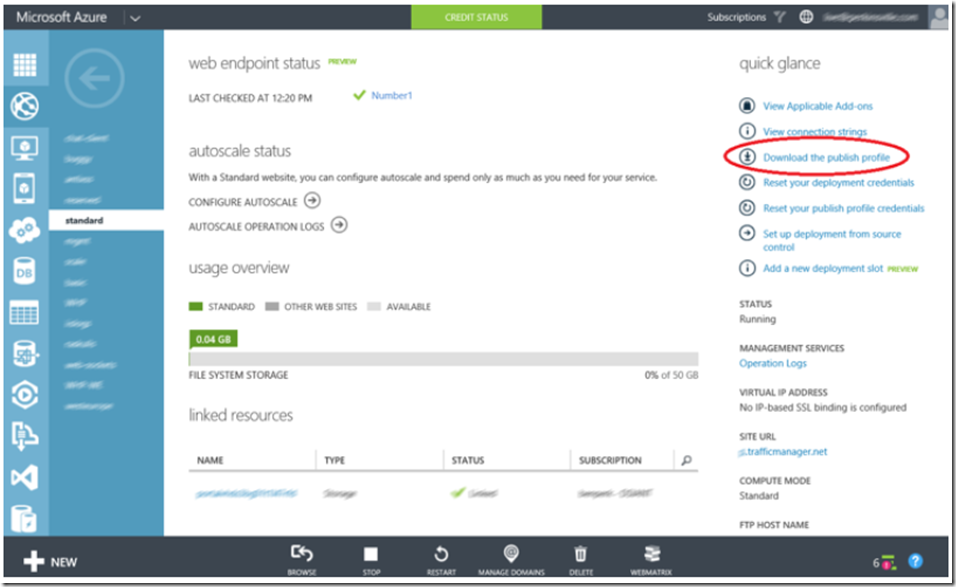This screenshot has width=956, height=587.
Task: Open the Subscriptions menu in header
Action: click(737, 17)
